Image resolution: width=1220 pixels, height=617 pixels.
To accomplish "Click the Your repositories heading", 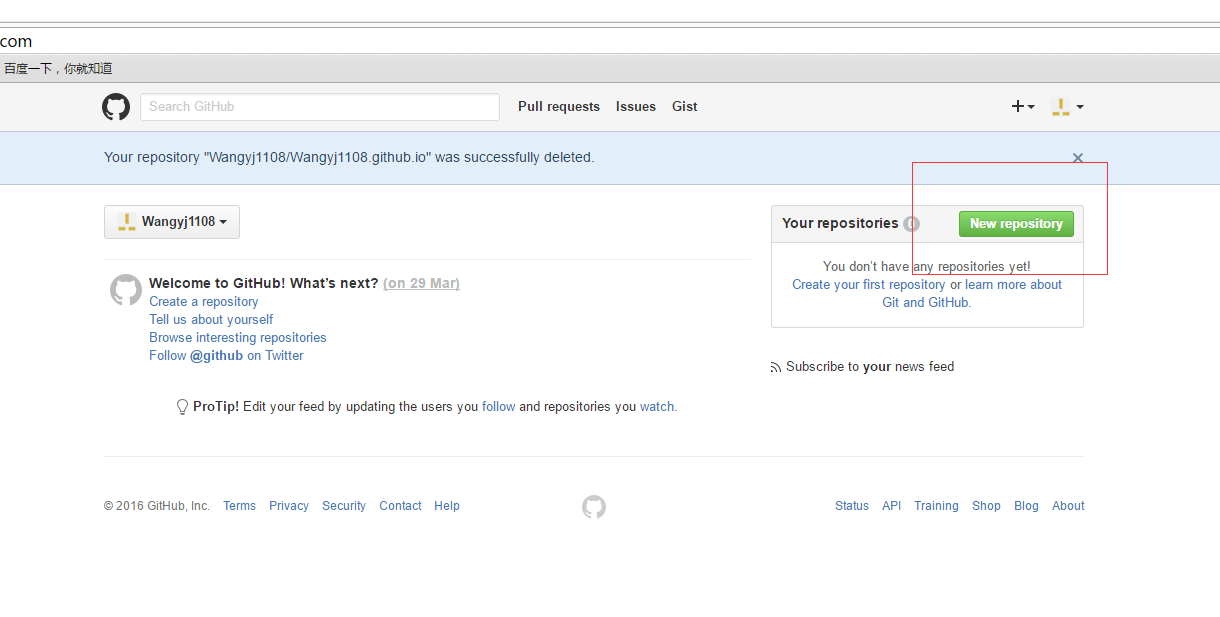I will [x=840, y=224].
